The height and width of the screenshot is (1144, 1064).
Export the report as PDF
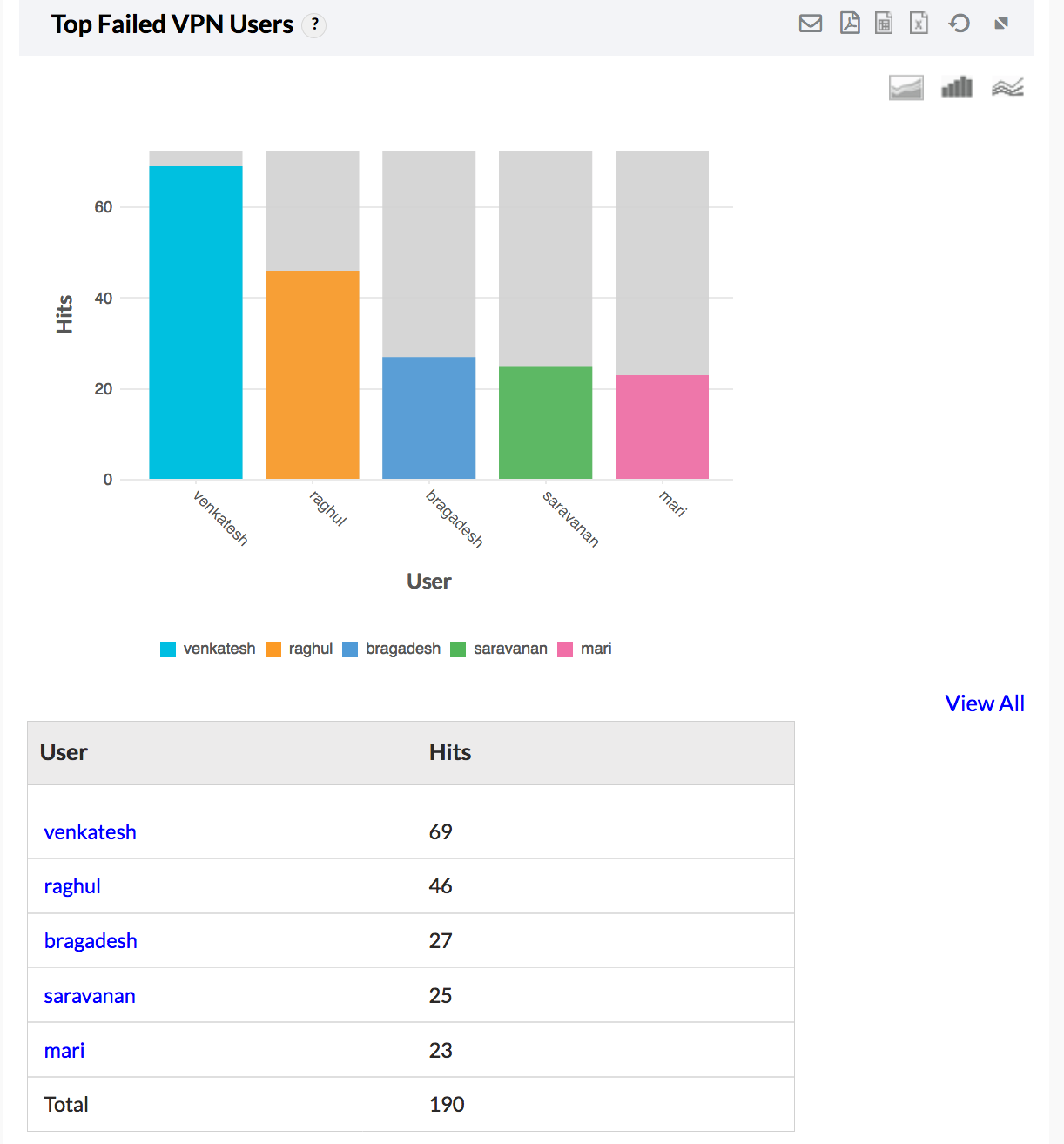click(x=849, y=24)
